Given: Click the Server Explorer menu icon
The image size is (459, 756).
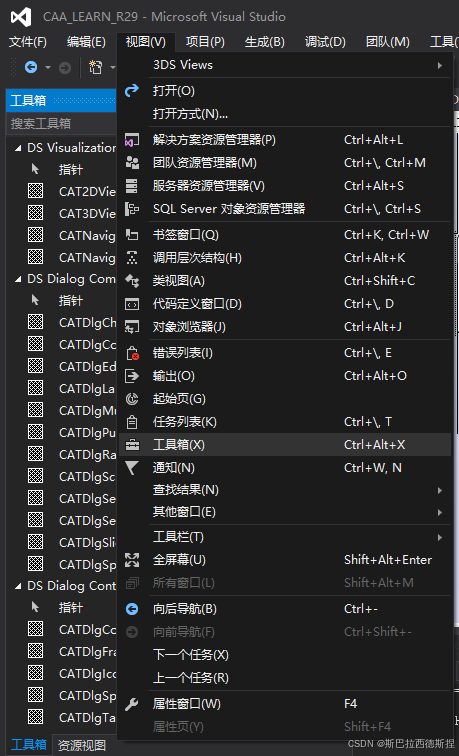Looking at the screenshot, I should (x=132, y=186).
